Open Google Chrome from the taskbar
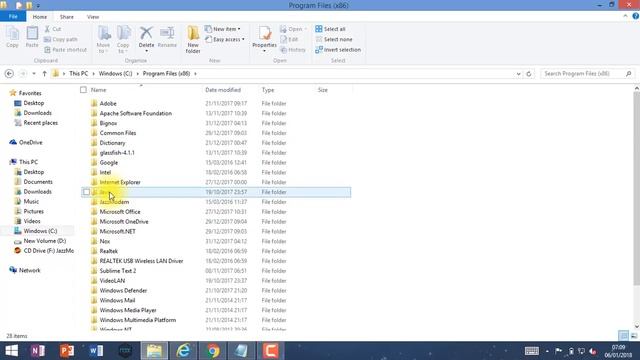 point(213,351)
